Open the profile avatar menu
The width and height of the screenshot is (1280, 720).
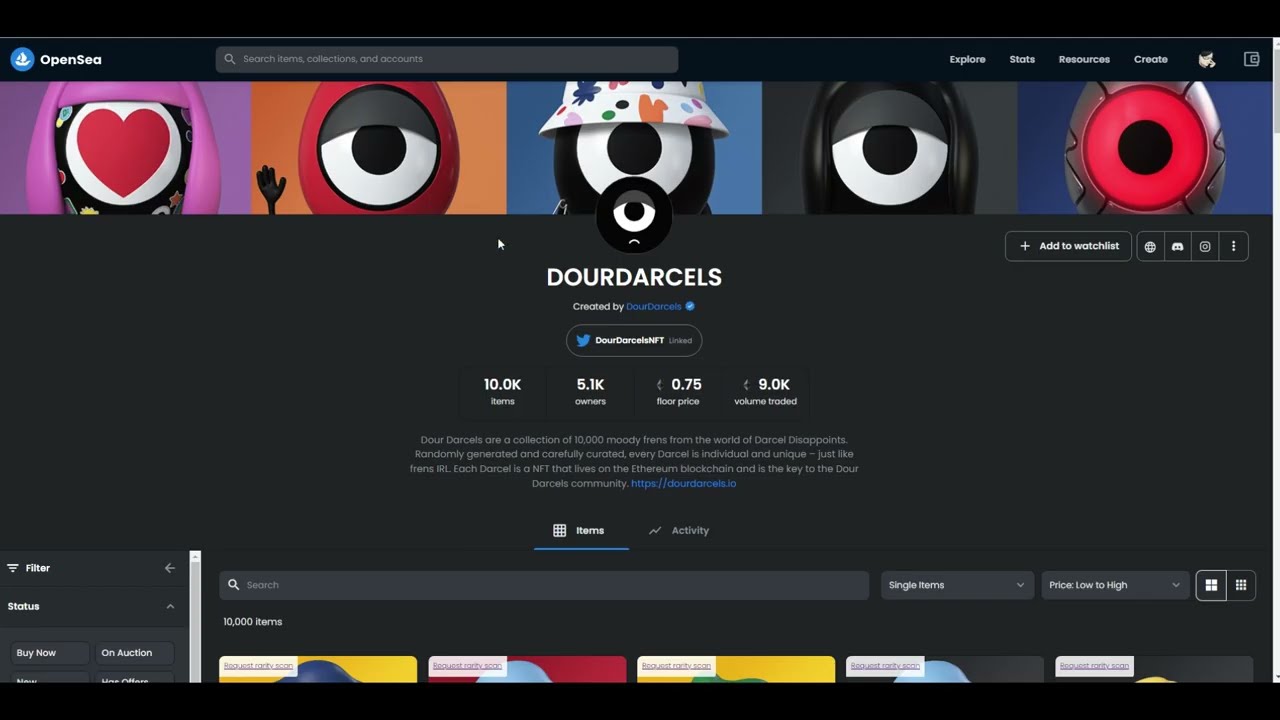point(1207,59)
